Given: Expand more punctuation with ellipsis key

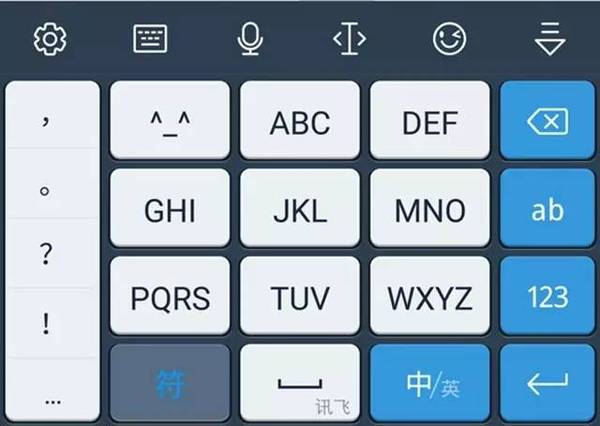Looking at the screenshot, I should click(x=53, y=390).
